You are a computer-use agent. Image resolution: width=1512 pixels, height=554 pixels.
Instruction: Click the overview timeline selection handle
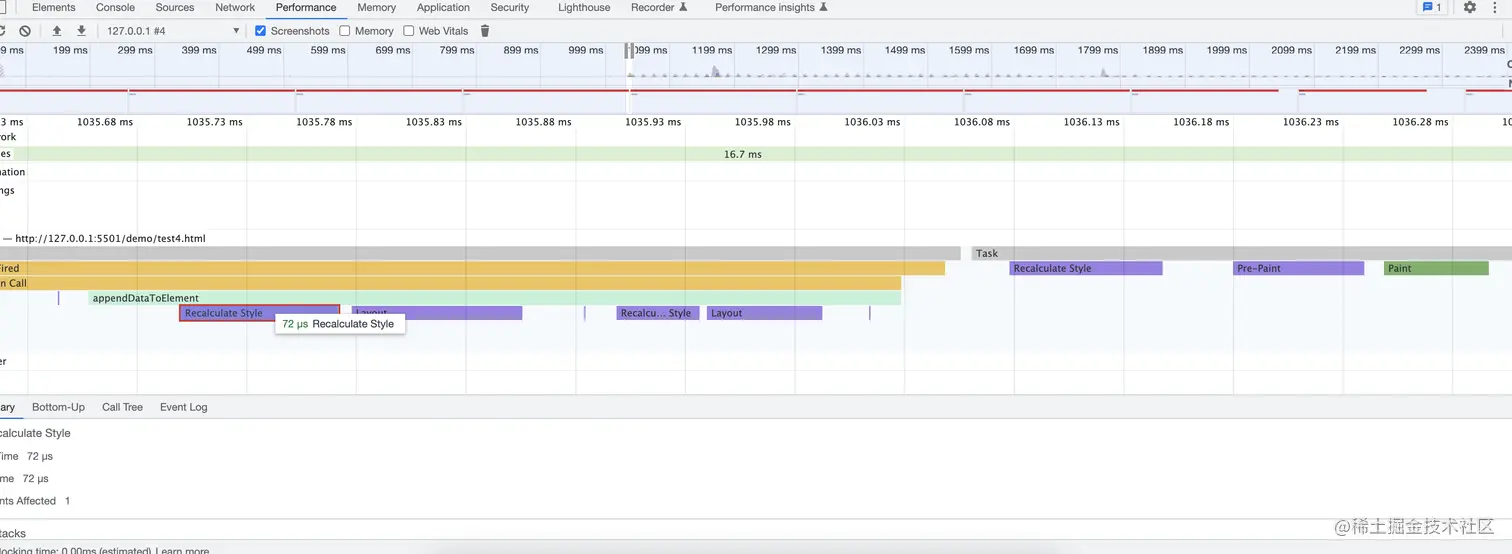pyautogui.click(x=629, y=50)
